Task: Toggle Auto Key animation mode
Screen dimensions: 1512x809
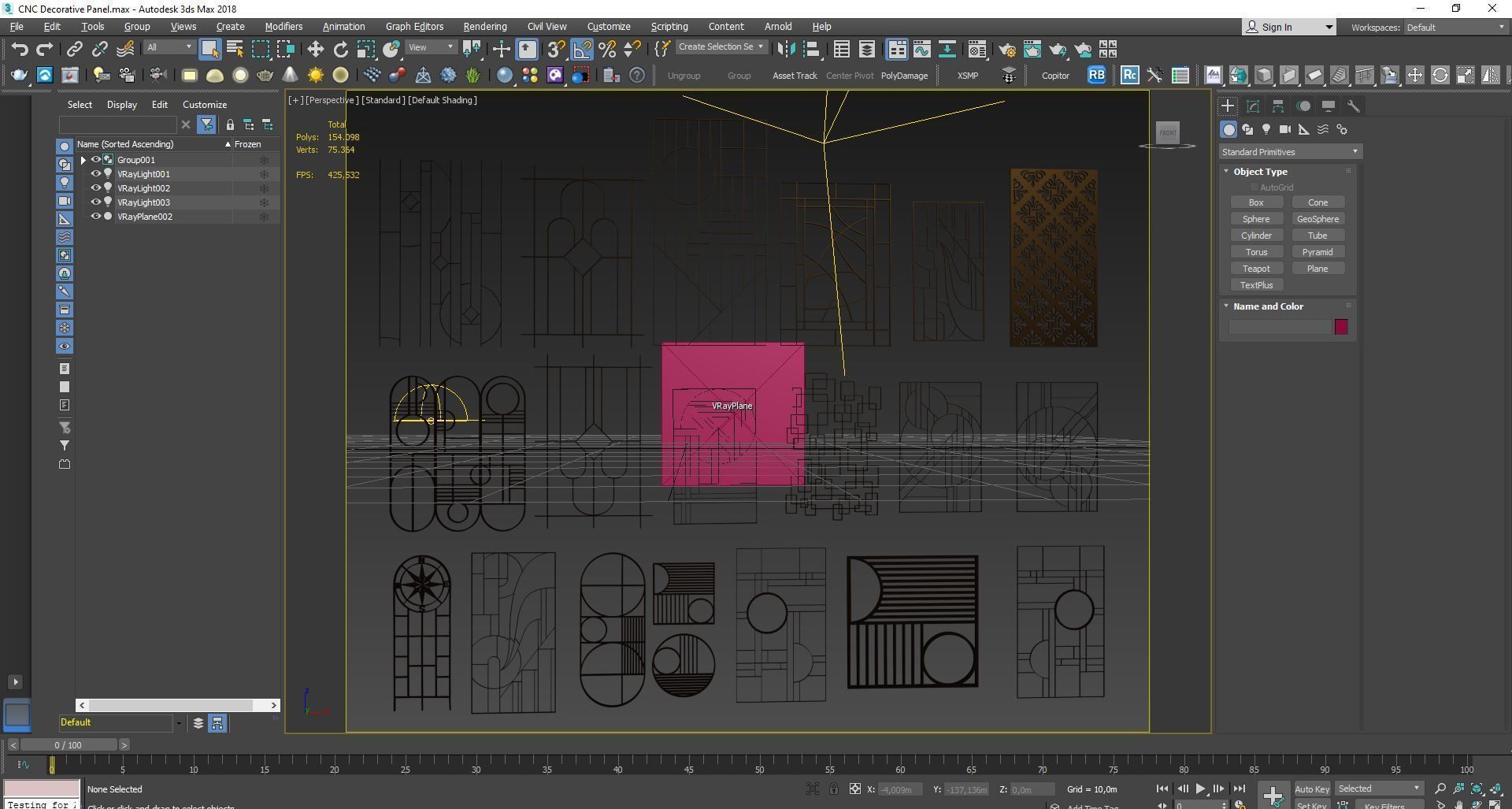Action: coord(1311,789)
